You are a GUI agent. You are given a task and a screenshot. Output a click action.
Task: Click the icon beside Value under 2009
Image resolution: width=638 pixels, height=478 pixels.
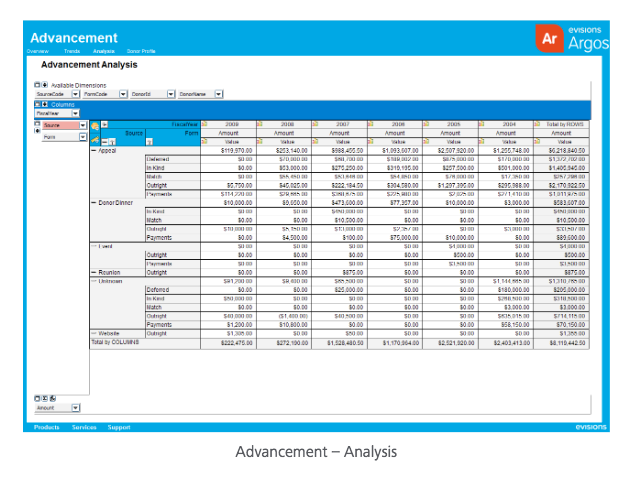[205, 141]
